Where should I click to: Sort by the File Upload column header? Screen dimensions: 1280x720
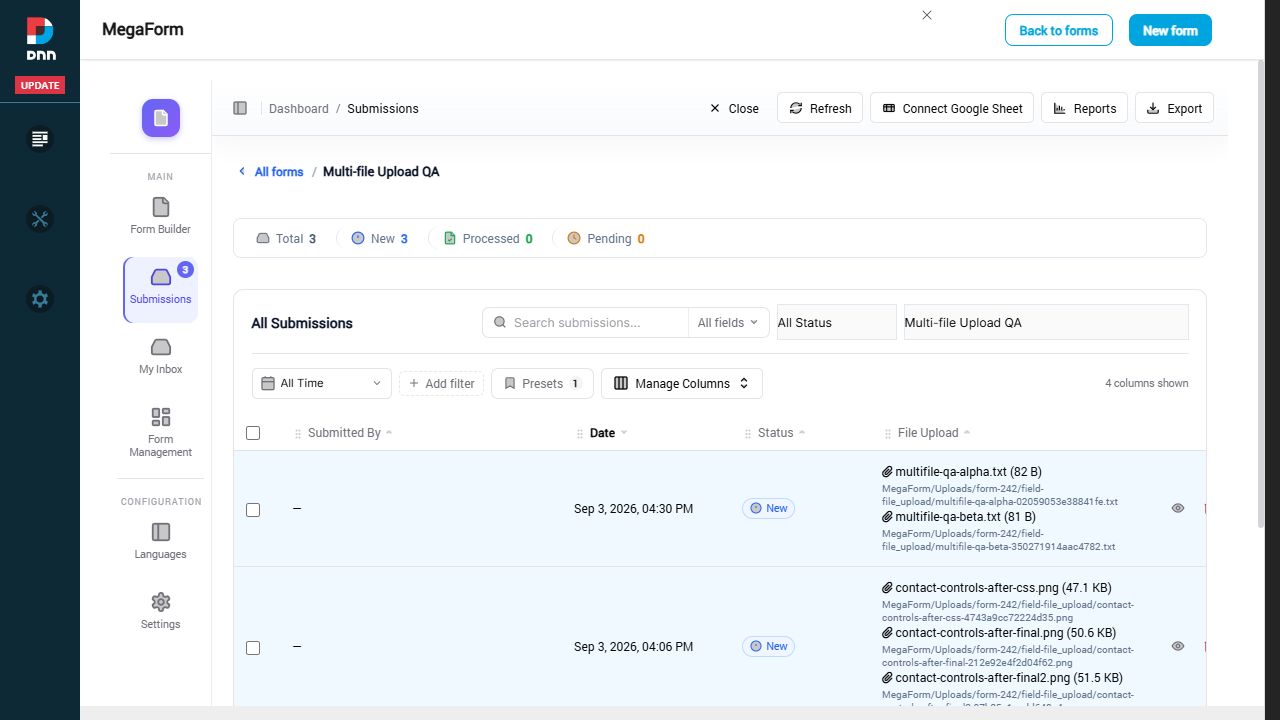[927, 433]
